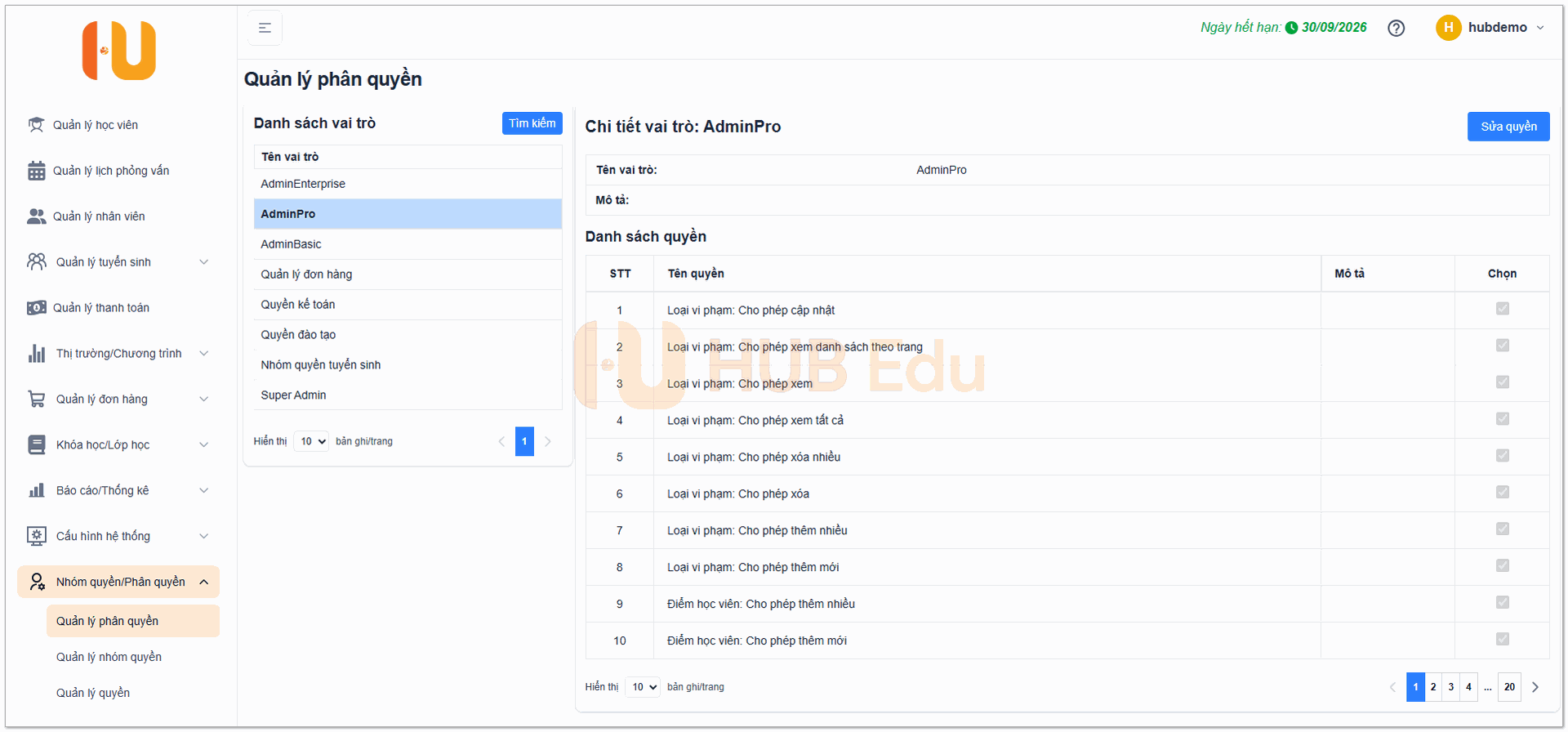Click the Quản lý nhân viên people icon
The width and height of the screenshot is (1568, 732).
coord(36,216)
